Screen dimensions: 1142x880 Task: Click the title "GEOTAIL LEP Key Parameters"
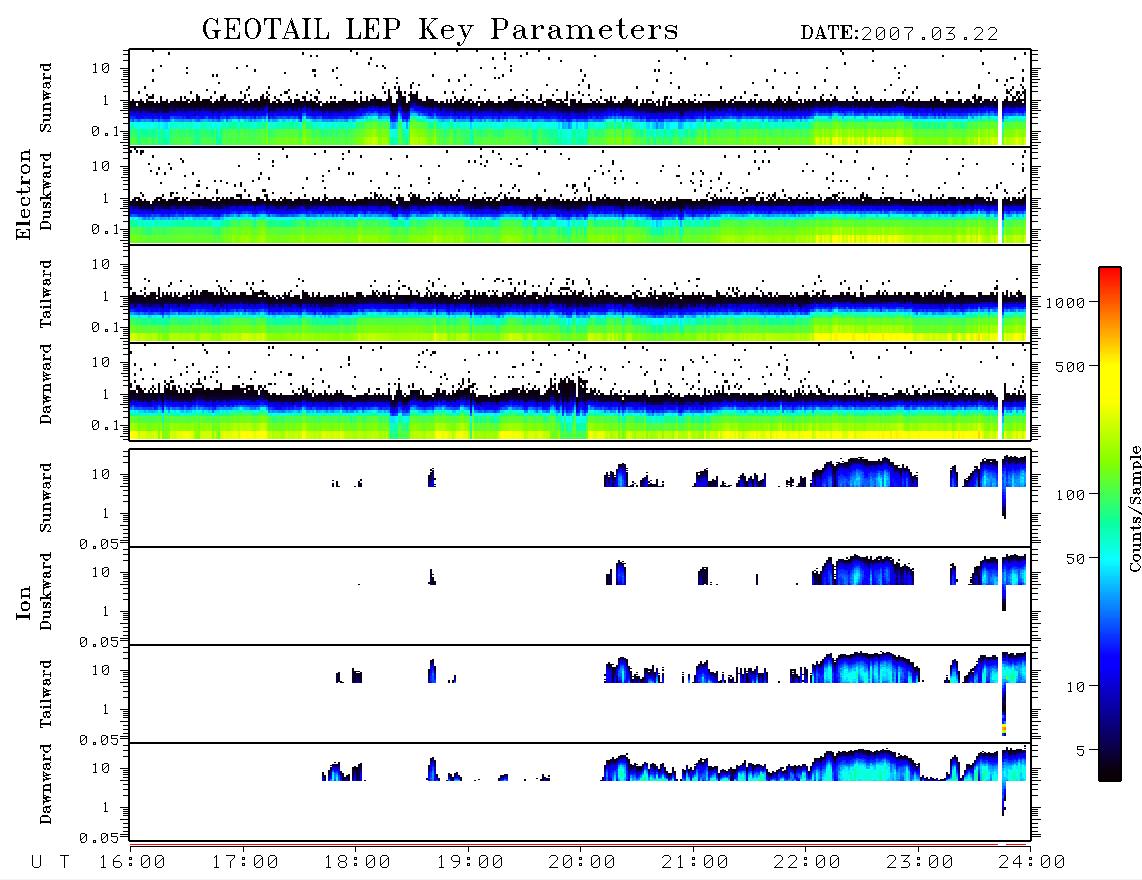coord(440,30)
